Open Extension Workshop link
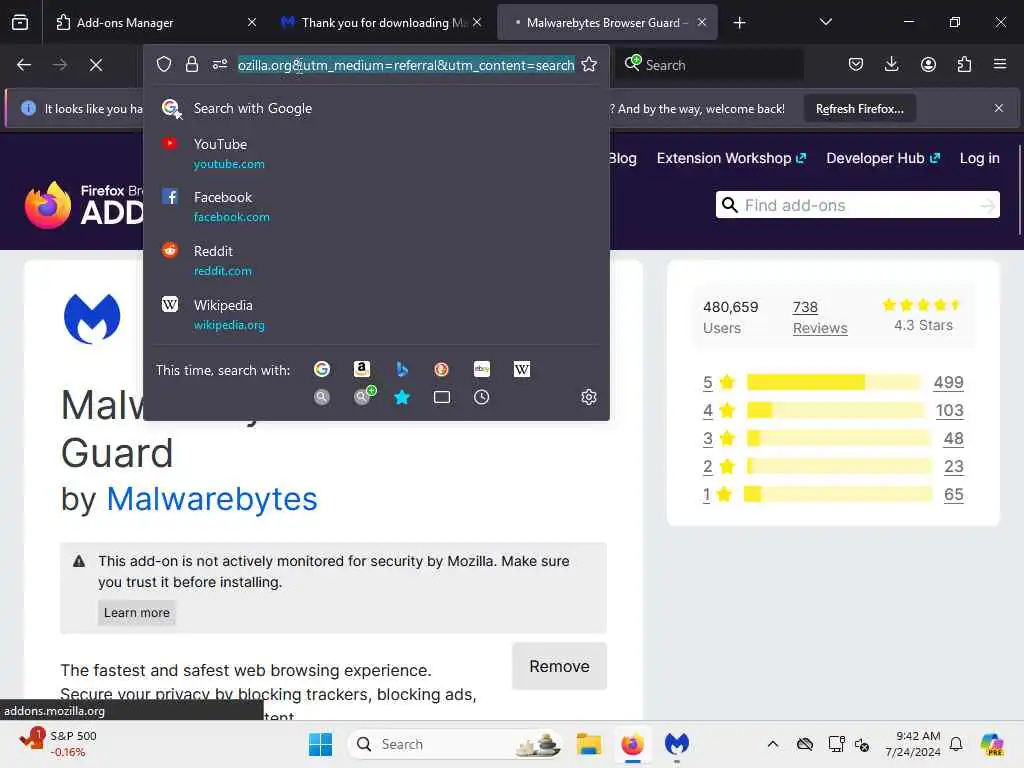1024x768 pixels. pos(731,158)
